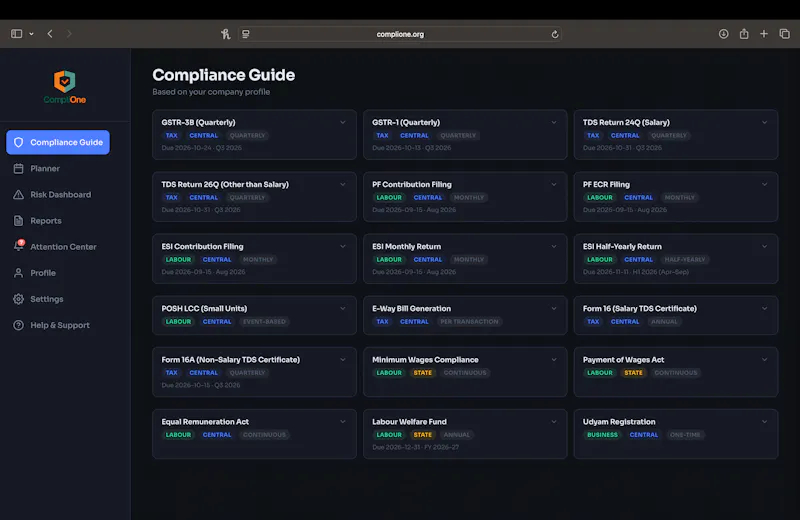
Task: Click BUSINESS tag on Udyam Registration
Action: [602, 435]
